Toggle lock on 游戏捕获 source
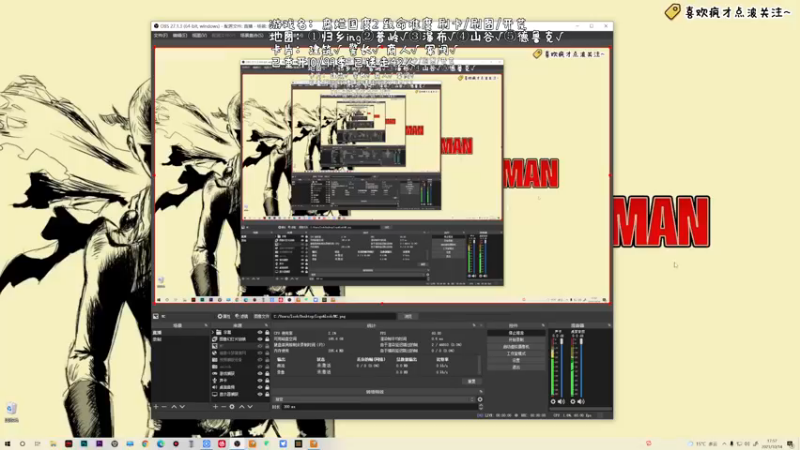Screen dimensions: 800x450 coord(267,373)
